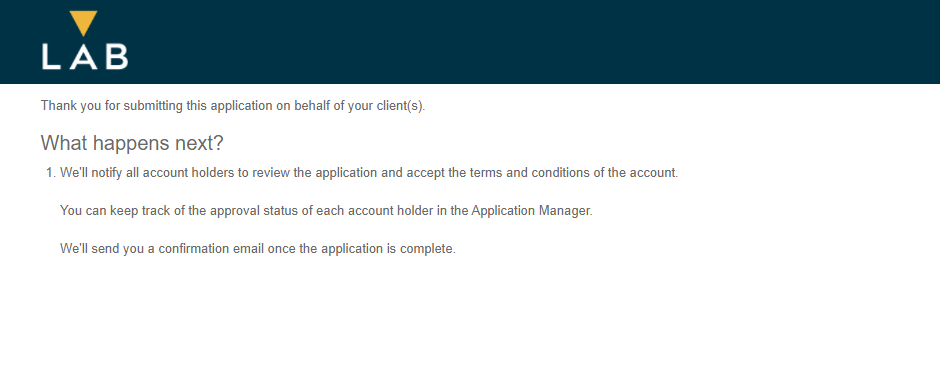Click the phrase 'each account holder'
Image resolution: width=940 pixels, height=375 pixels.
pos(369,211)
